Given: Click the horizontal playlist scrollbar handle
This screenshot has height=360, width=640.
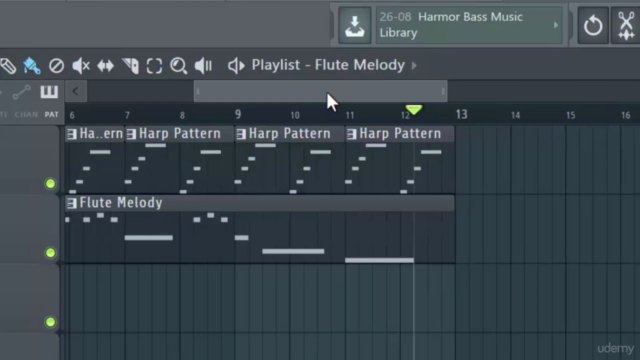Looking at the screenshot, I should pyautogui.click(x=320, y=91).
